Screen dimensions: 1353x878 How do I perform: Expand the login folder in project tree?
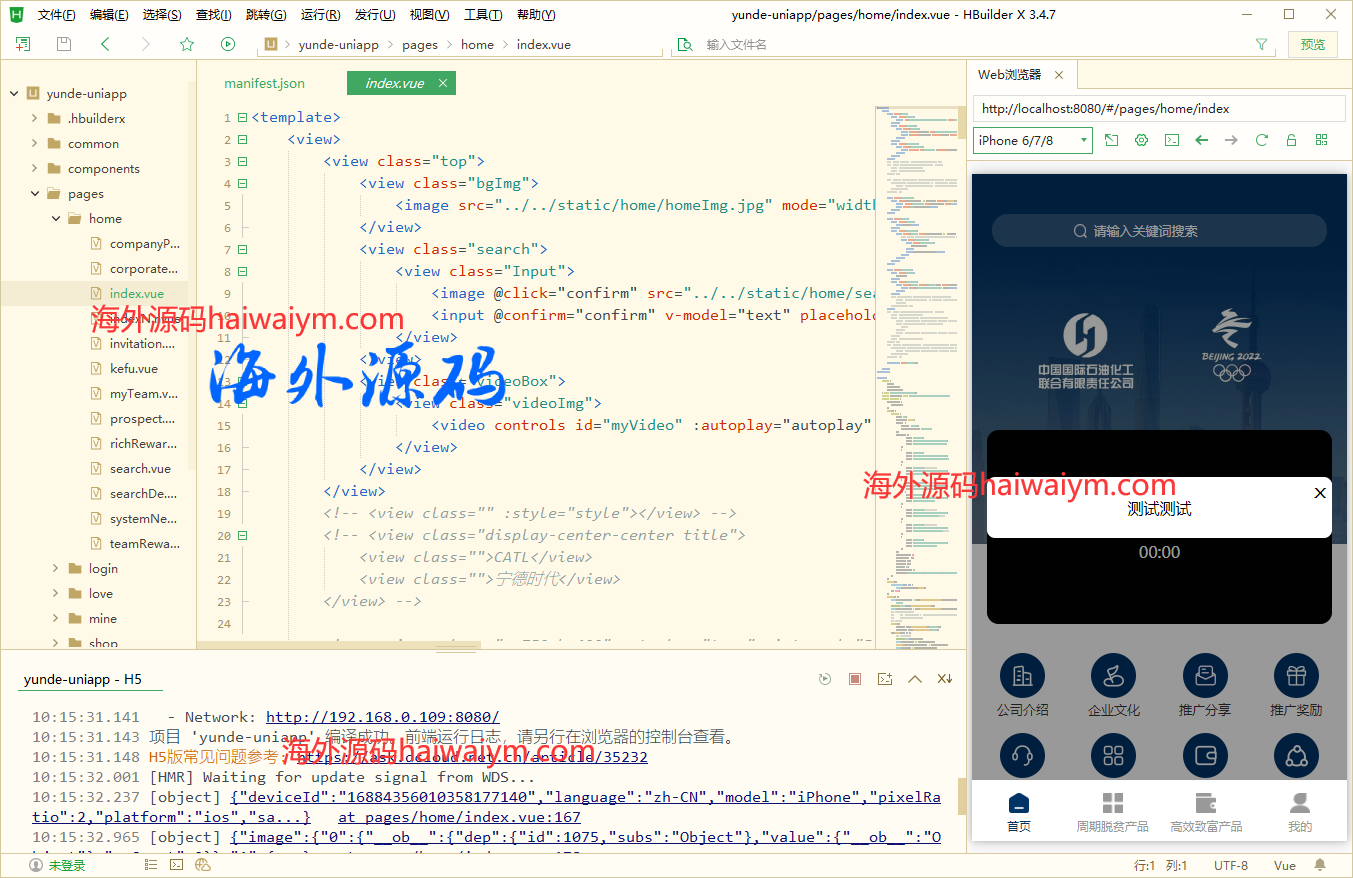point(55,569)
